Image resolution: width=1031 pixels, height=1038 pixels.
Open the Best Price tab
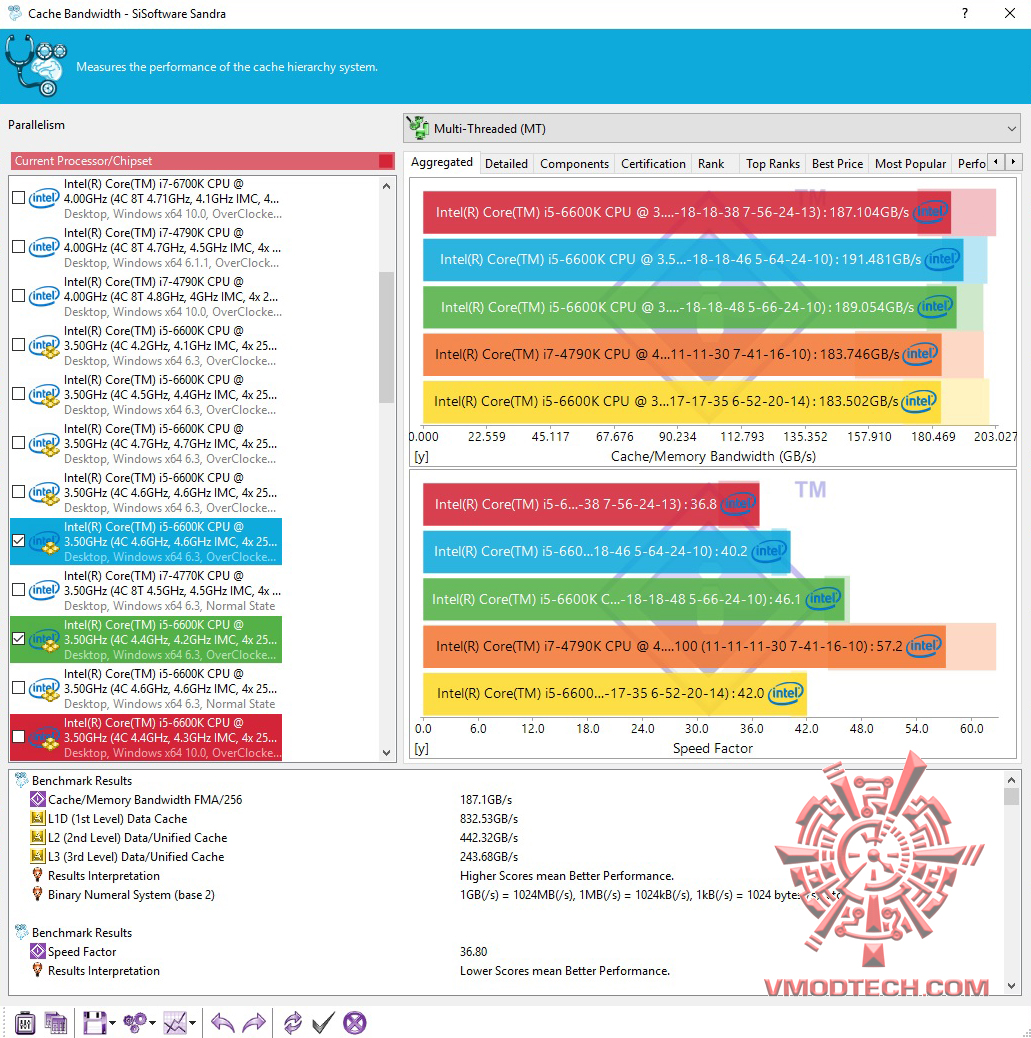837,164
